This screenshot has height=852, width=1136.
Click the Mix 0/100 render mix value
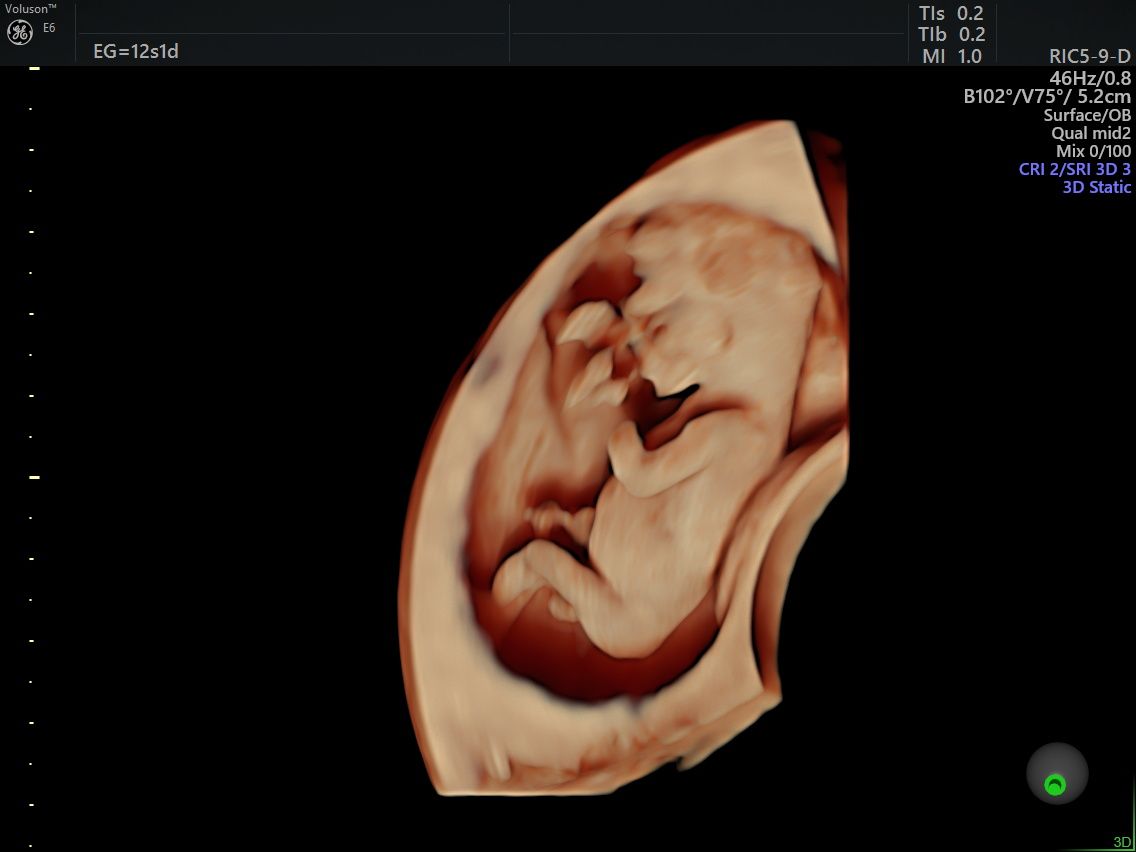point(1093,151)
